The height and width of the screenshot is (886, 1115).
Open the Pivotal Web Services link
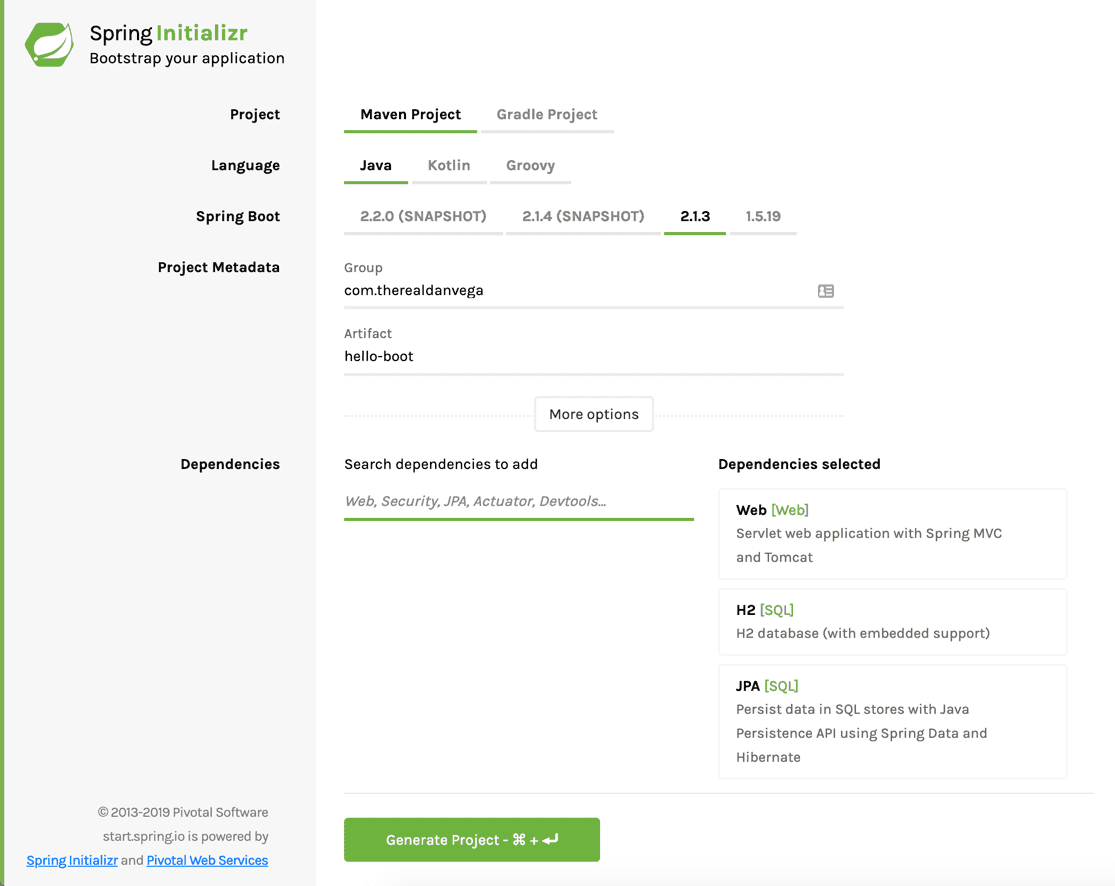207,861
